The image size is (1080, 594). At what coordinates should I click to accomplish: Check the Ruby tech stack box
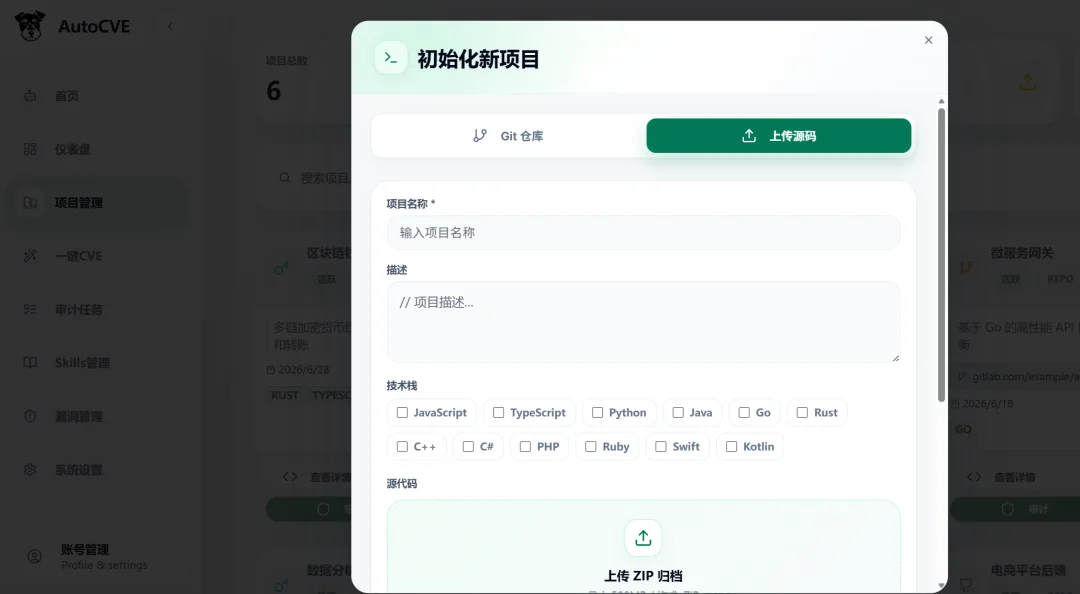(x=591, y=447)
